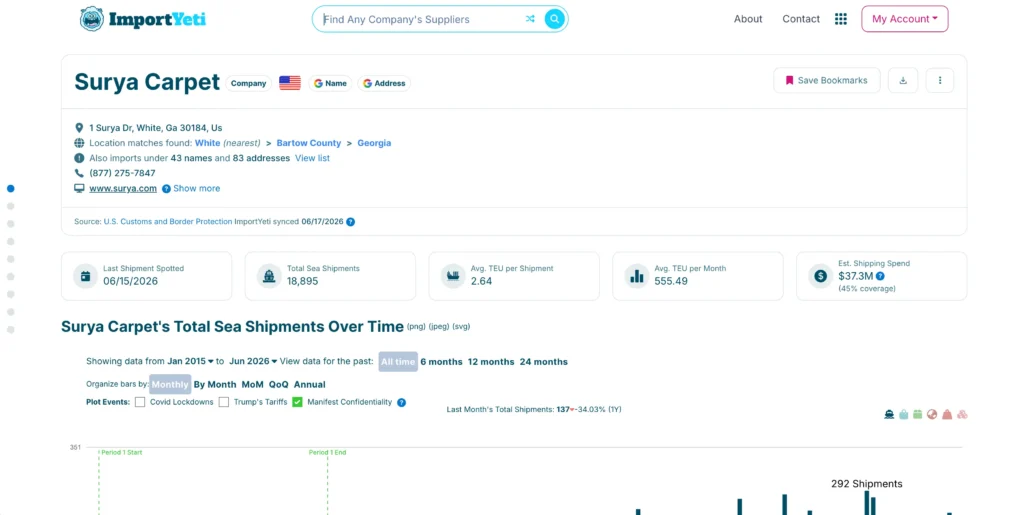Open the Jun 2026 end date dropdown
The image size is (1024, 515).
coord(253,361)
